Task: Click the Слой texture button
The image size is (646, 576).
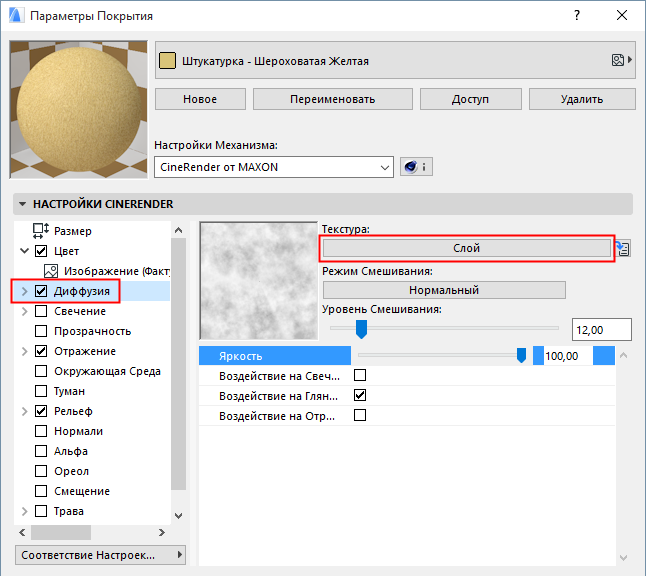Action: coord(466,248)
